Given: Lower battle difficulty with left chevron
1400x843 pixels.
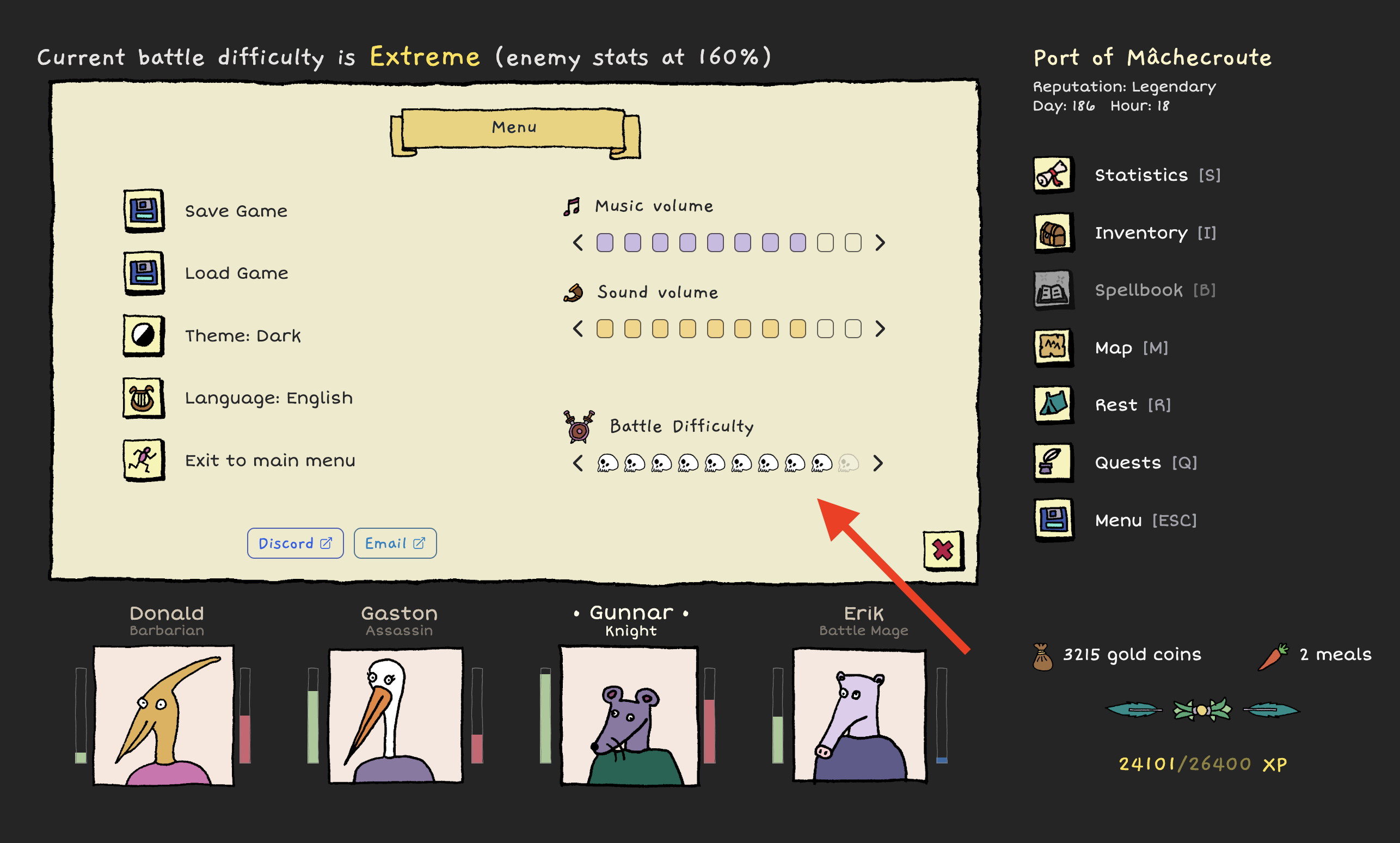Looking at the screenshot, I should click(x=578, y=463).
